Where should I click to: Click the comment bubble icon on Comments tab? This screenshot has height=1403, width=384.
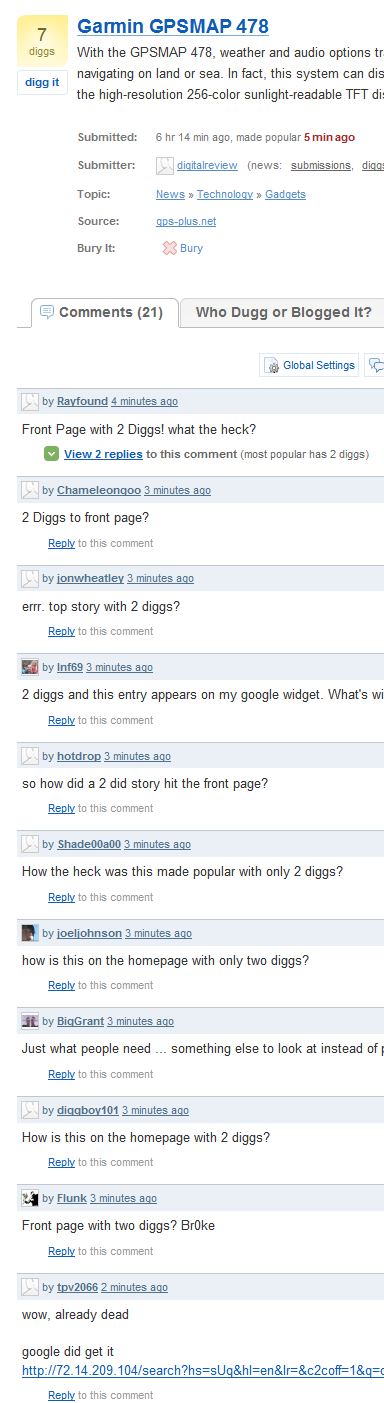click(47, 312)
